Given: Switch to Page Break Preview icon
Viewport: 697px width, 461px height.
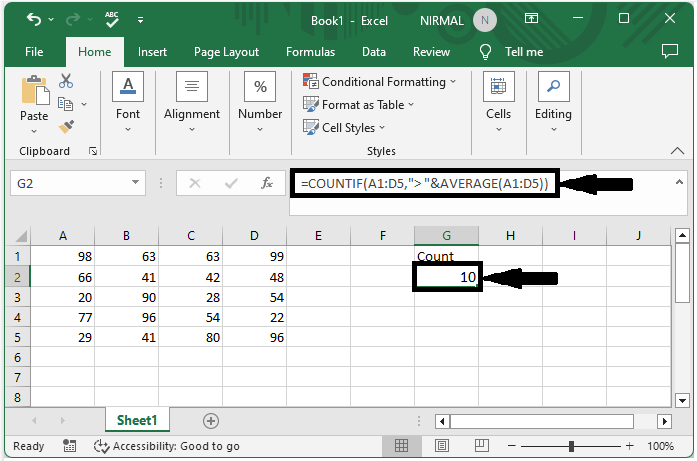Looking at the screenshot, I should pos(481,445).
